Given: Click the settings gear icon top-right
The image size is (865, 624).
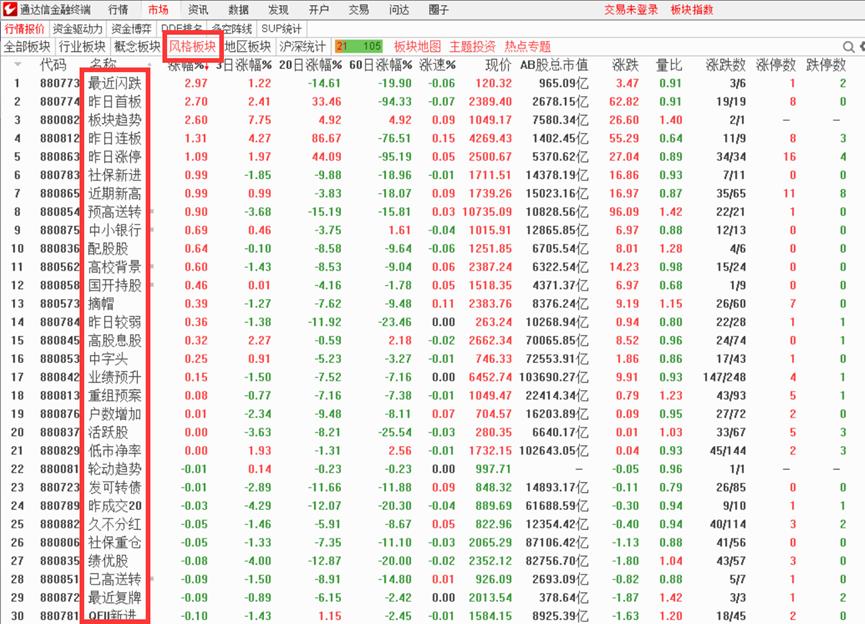Looking at the screenshot, I should (x=862, y=47).
